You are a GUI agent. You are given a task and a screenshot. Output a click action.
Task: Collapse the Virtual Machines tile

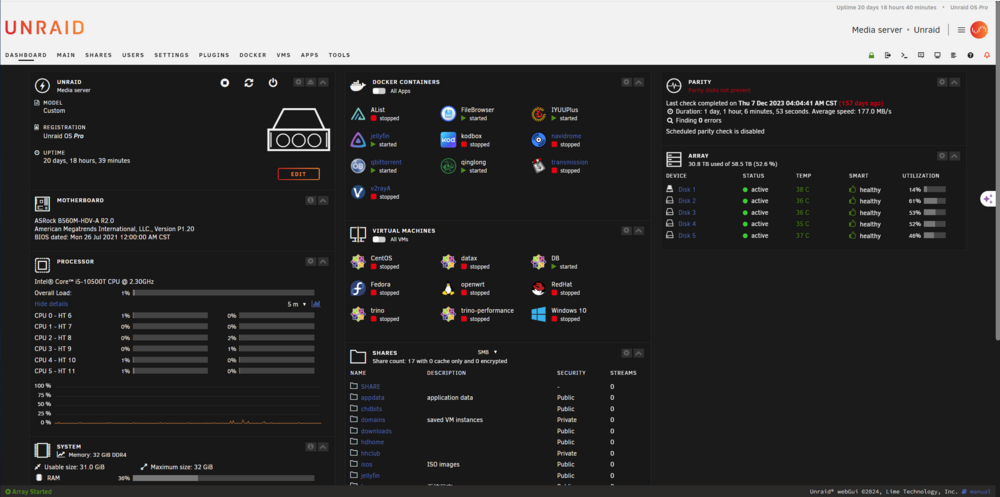click(638, 230)
